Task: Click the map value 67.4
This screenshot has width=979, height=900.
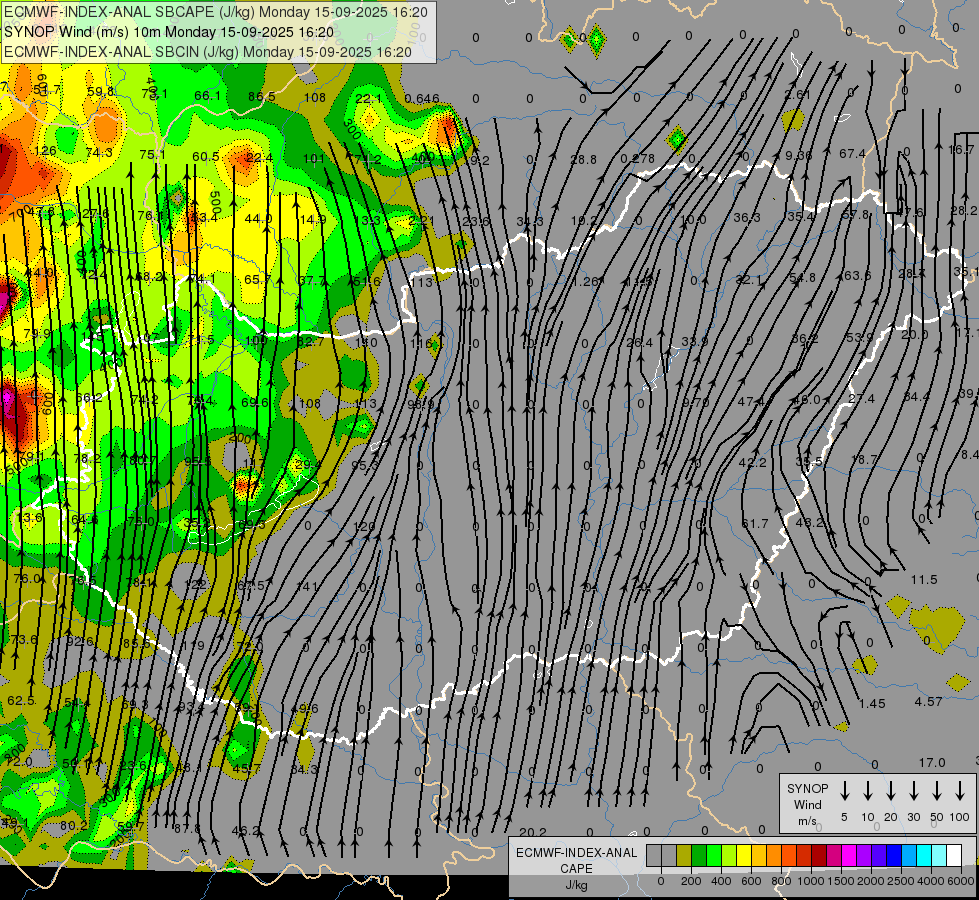Action: click(852, 153)
